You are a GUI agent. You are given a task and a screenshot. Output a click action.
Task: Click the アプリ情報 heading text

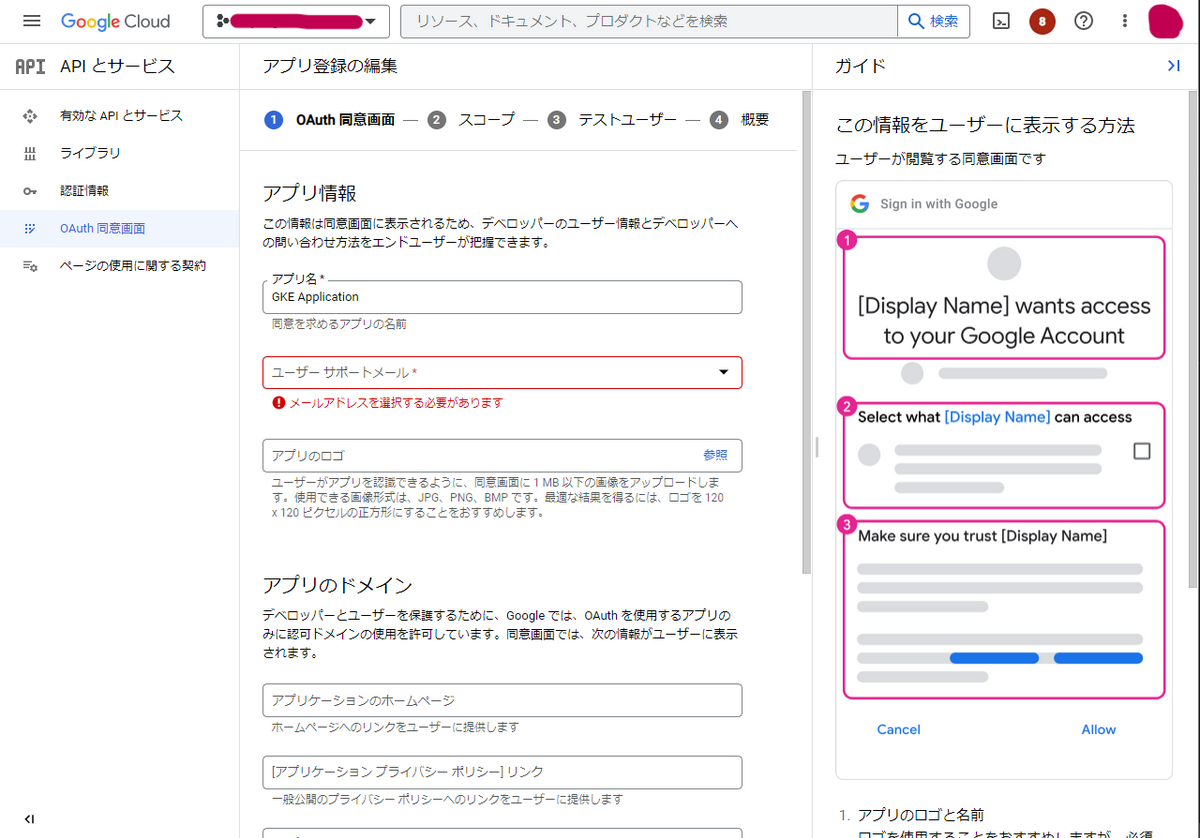(309, 193)
